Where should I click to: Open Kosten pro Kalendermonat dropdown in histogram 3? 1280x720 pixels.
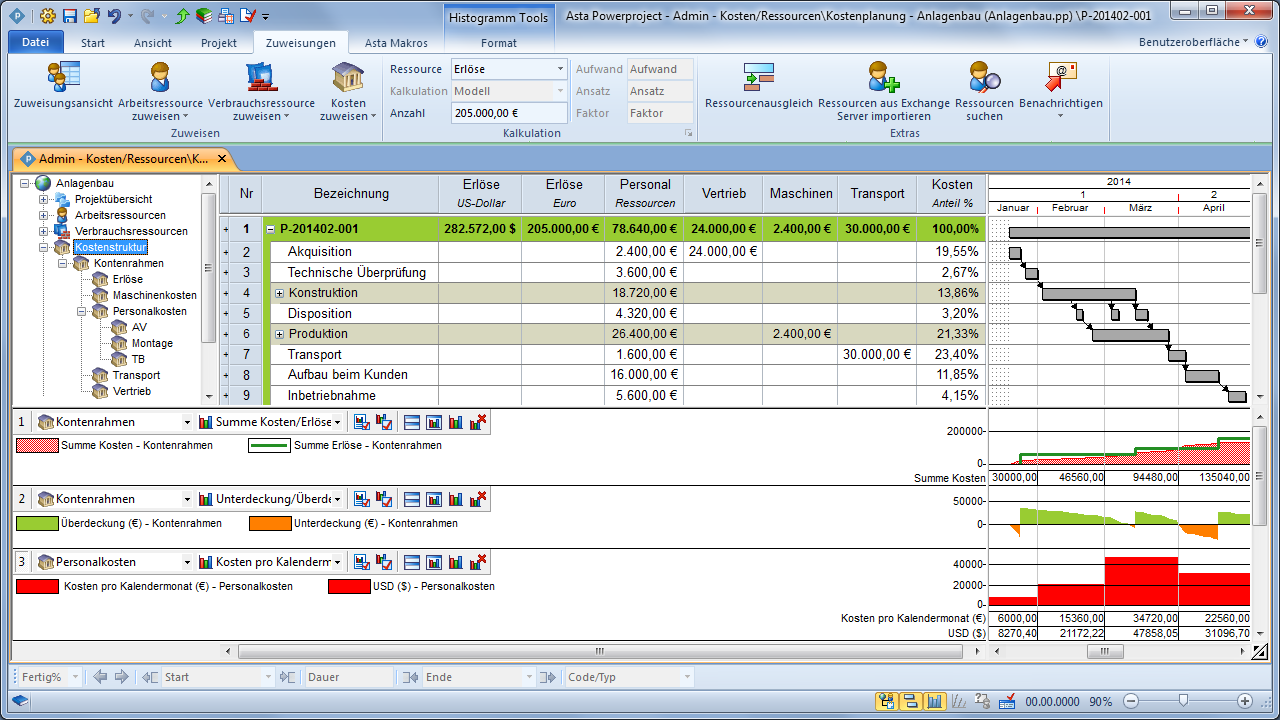337,562
